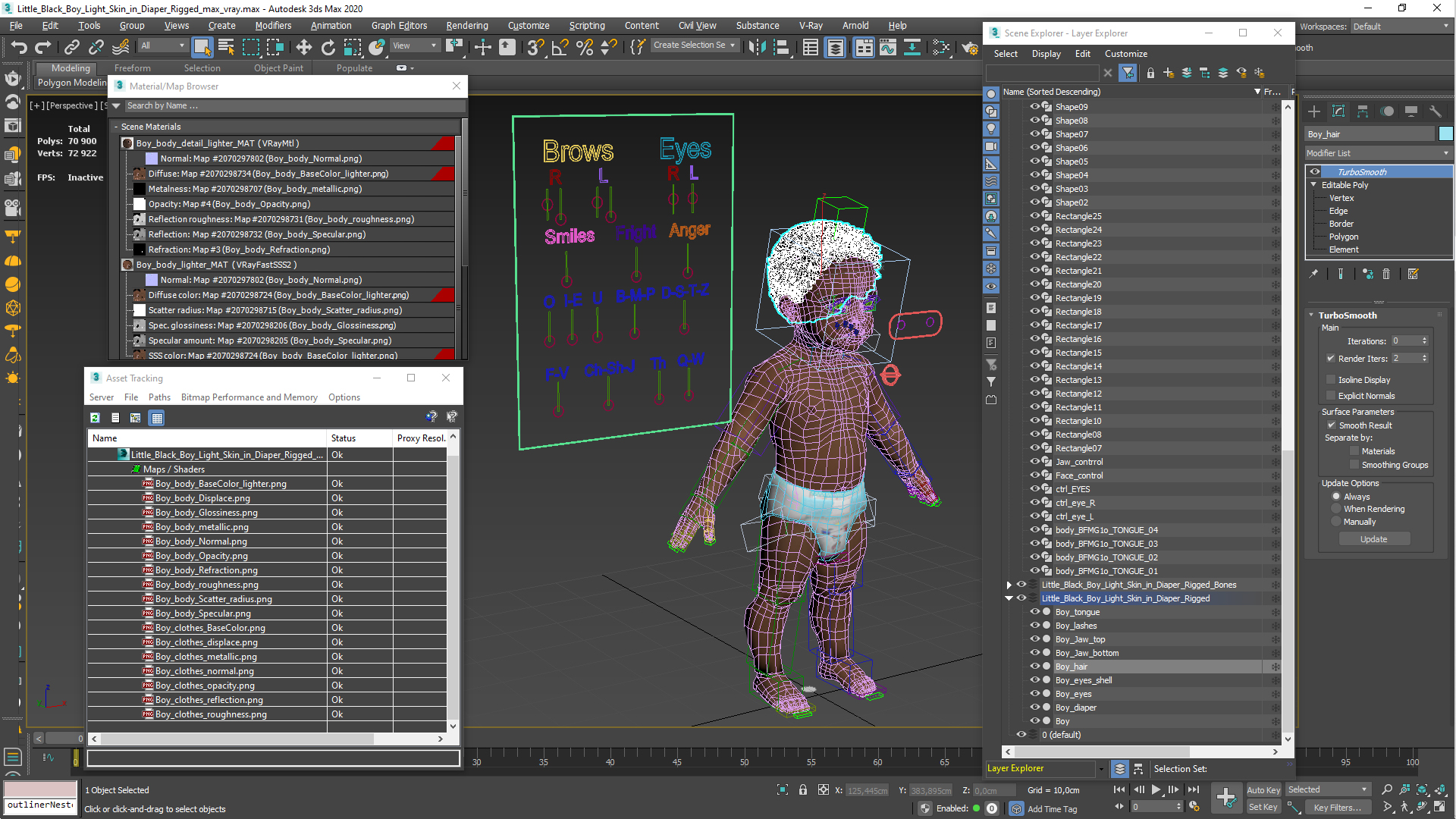Screen dimensions: 1456x819
Task: Select the Manually update option
Action: tap(1336, 522)
